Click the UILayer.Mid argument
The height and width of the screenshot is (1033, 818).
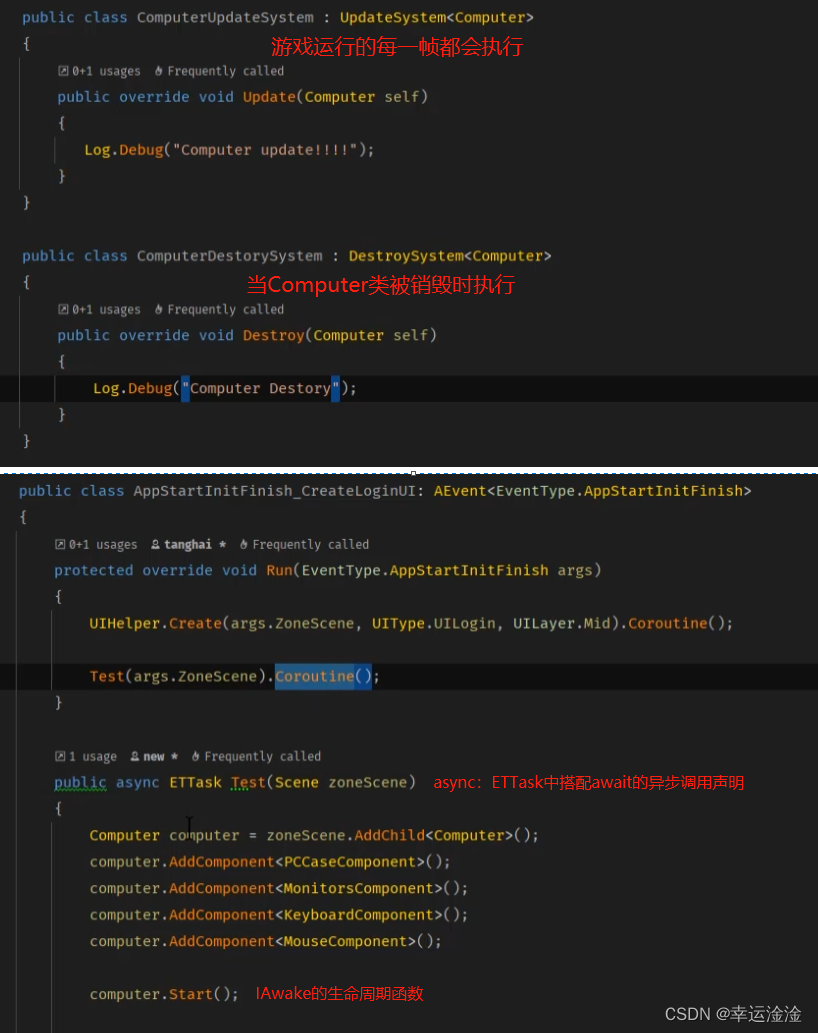(x=561, y=623)
